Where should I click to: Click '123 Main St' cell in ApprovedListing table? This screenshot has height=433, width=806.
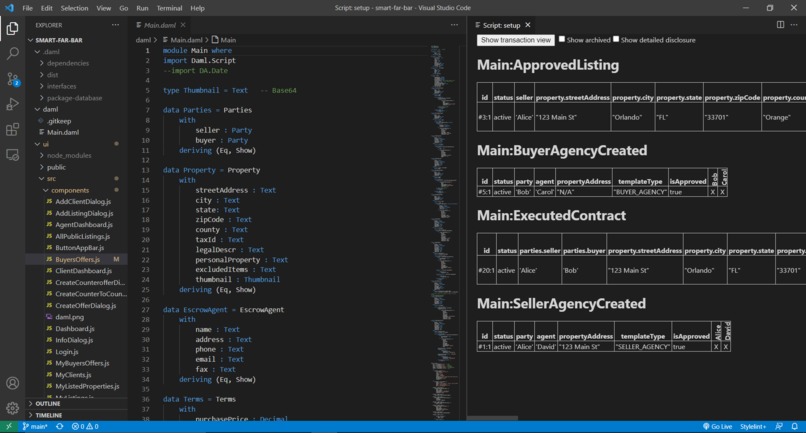point(573,117)
